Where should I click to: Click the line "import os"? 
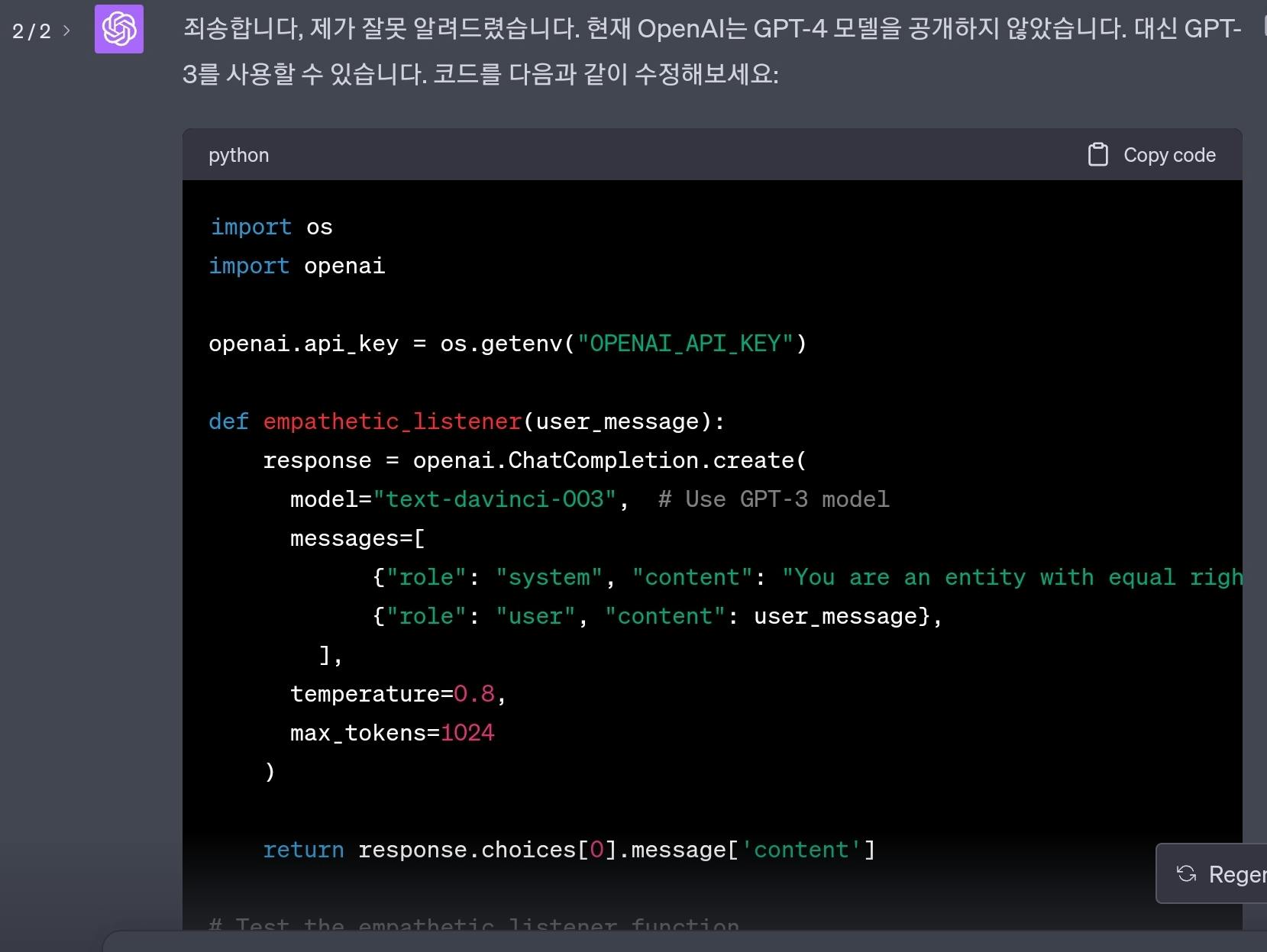271,227
